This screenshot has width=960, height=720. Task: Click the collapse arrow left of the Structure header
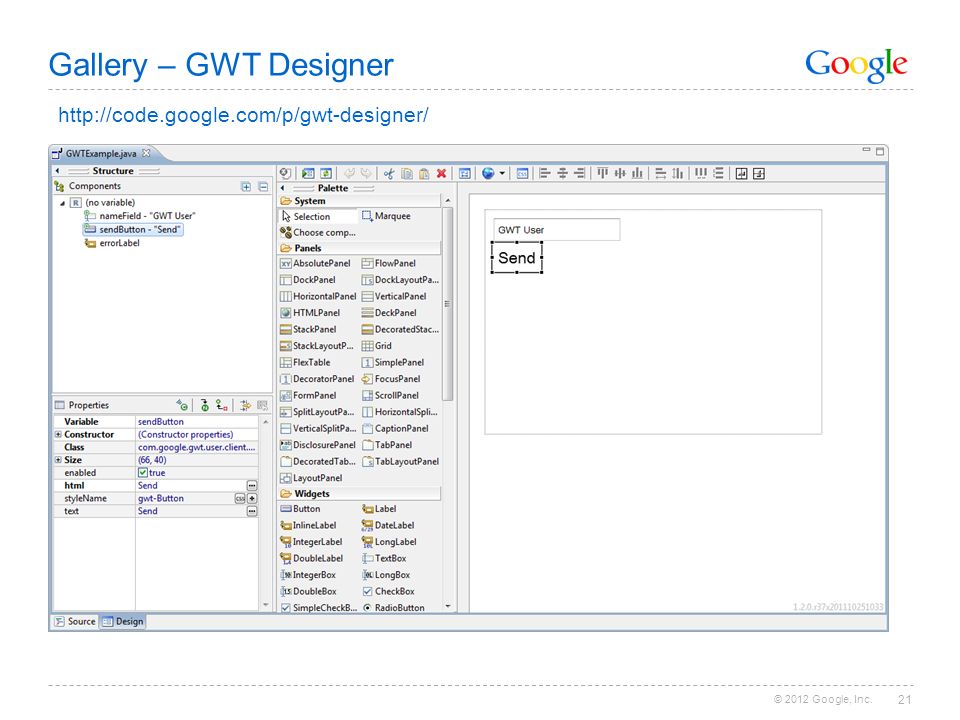(57, 171)
